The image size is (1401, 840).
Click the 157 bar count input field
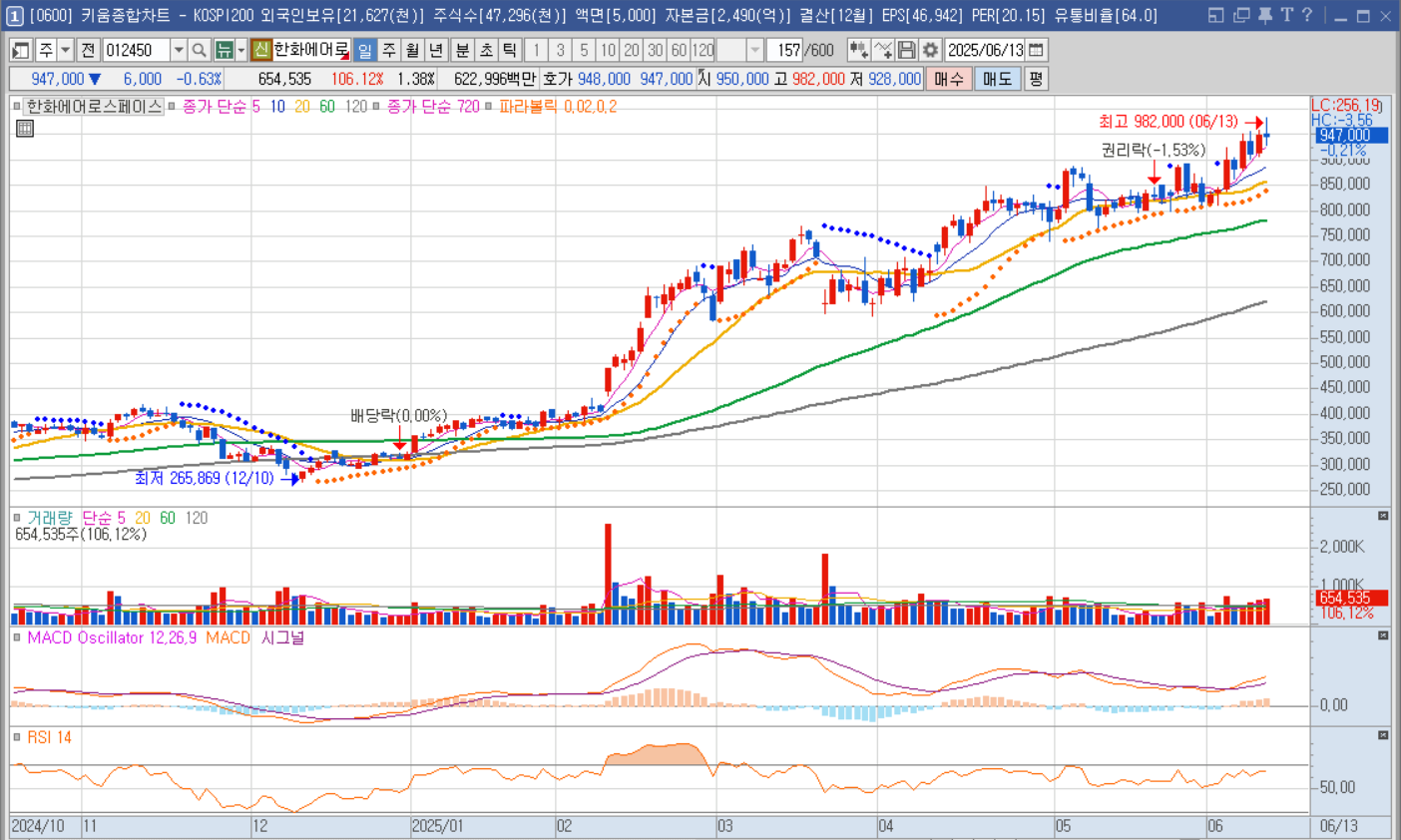785,50
